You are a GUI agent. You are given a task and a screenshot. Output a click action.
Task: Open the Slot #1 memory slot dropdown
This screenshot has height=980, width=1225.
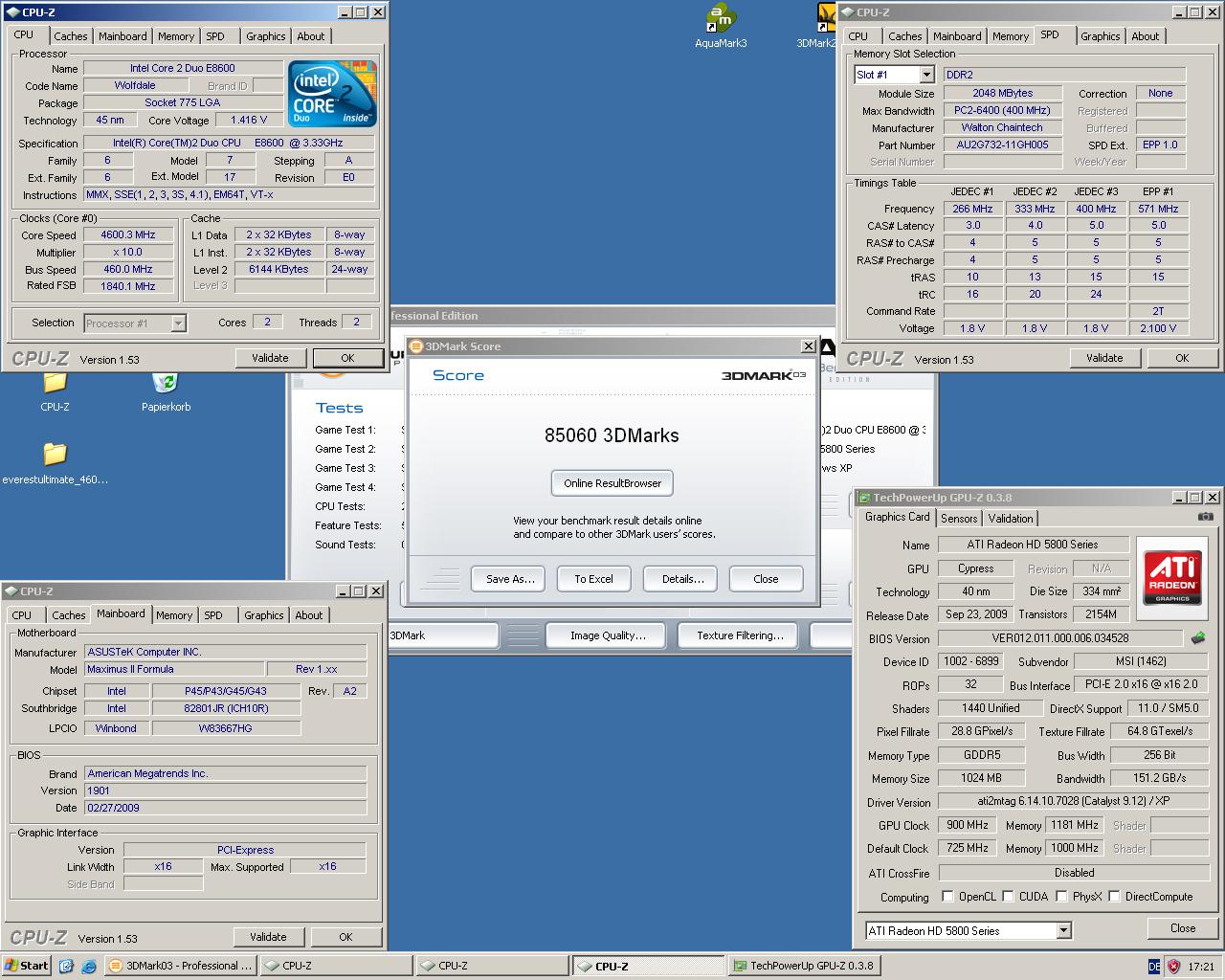926,75
